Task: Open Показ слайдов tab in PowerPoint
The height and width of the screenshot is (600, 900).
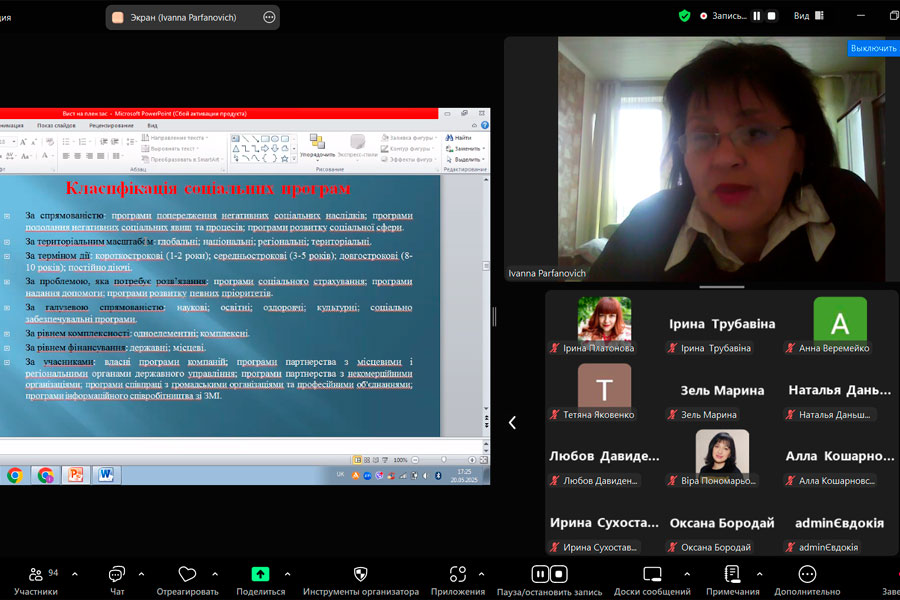Action: 56,125
